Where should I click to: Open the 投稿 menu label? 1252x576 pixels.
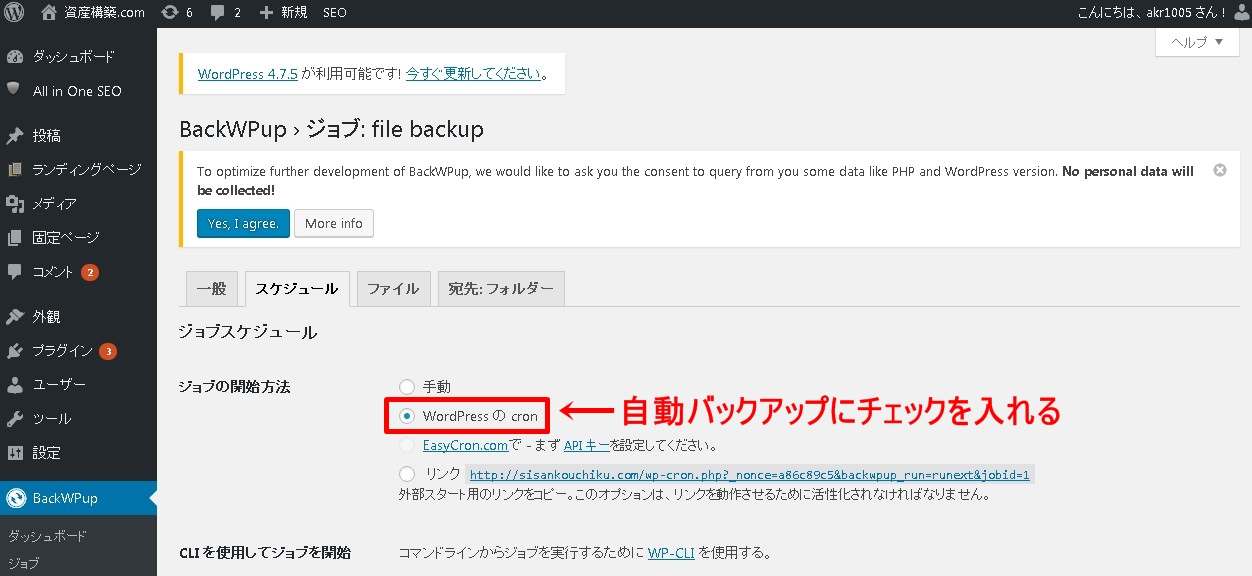click(46, 136)
